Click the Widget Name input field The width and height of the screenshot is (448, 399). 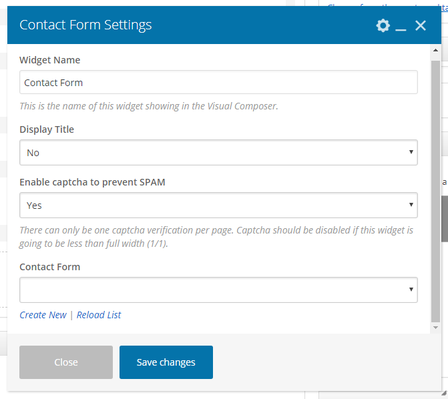coord(218,82)
